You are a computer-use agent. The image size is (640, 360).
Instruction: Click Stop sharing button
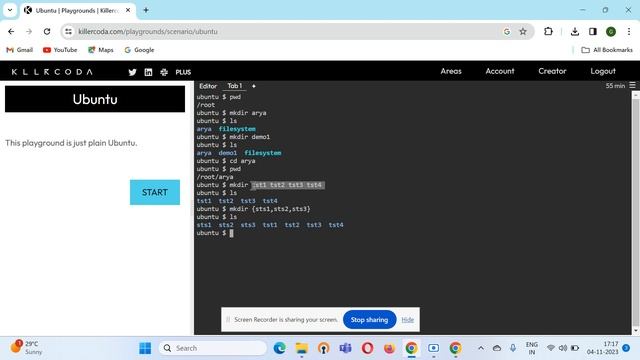[x=369, y=320]
